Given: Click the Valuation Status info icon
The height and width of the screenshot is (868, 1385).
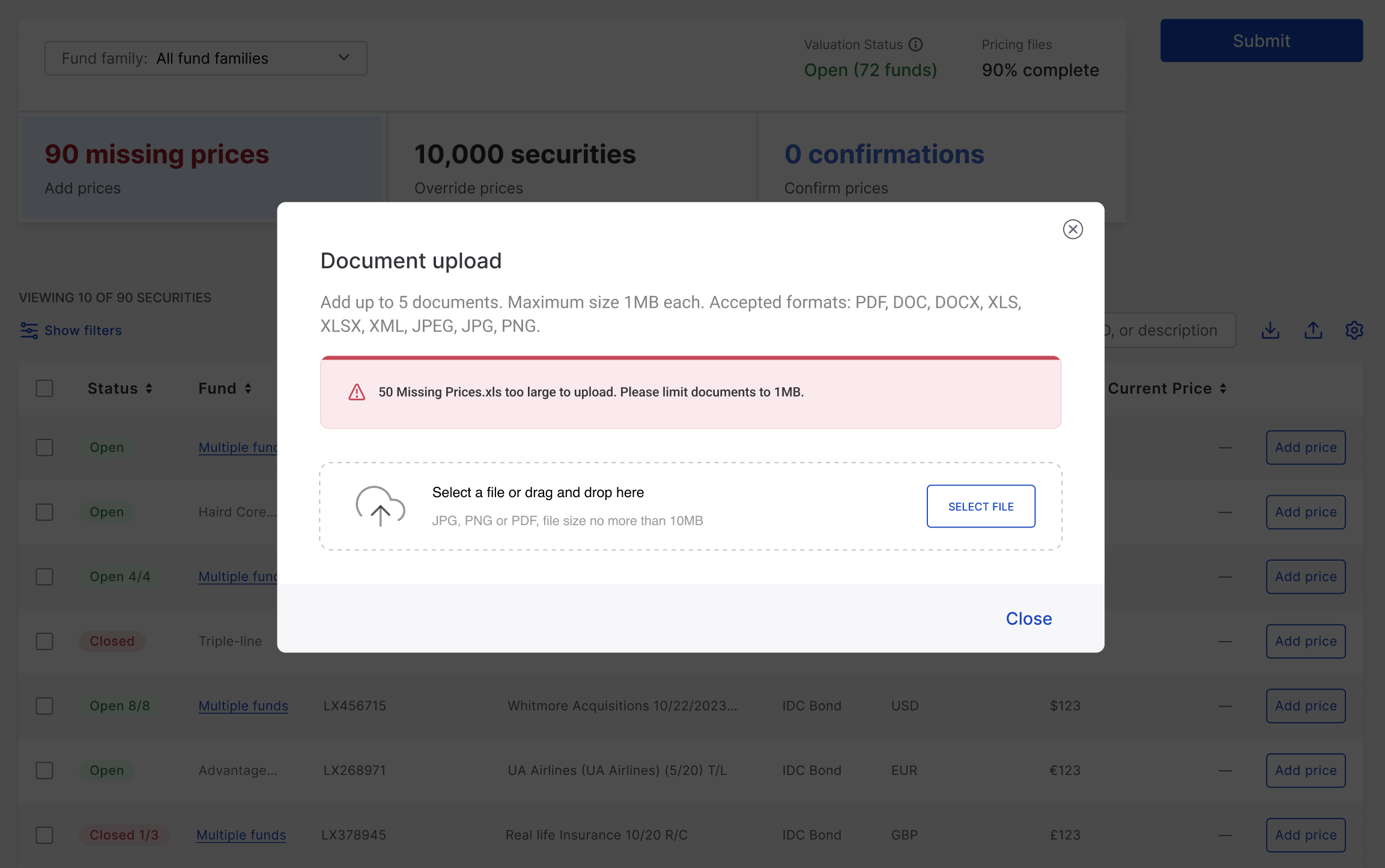Looking at the screenshot, I should [915, 44].
